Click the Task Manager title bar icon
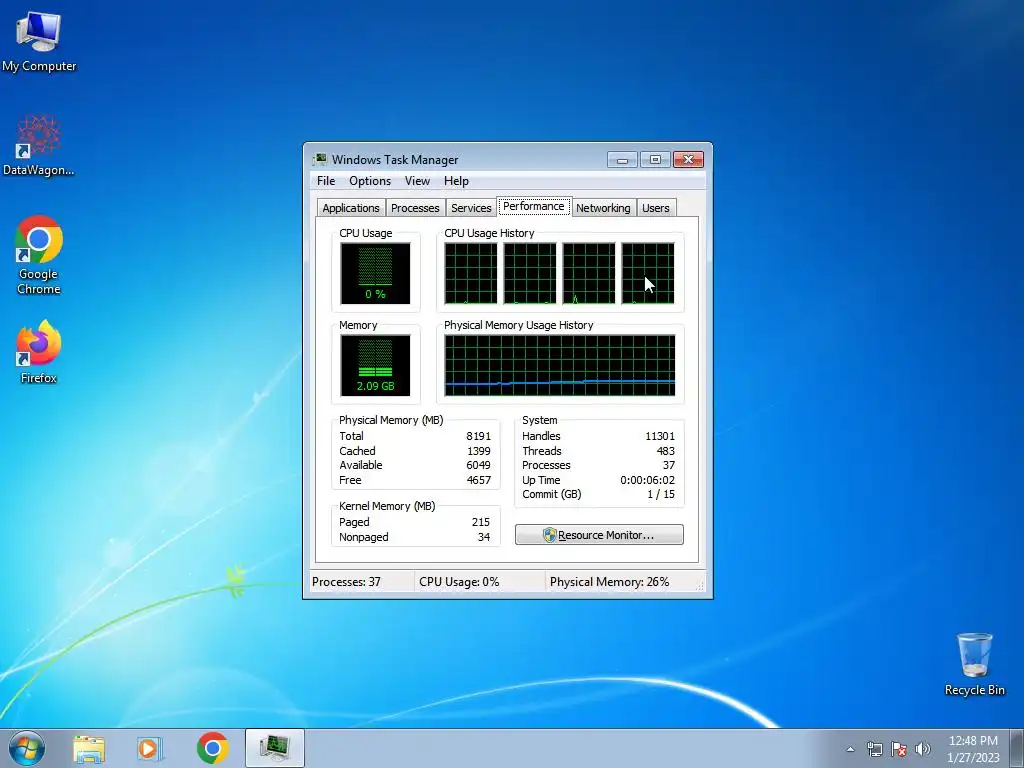The width and height of the screenshot is (1024, 768). [x=320, y=159]
